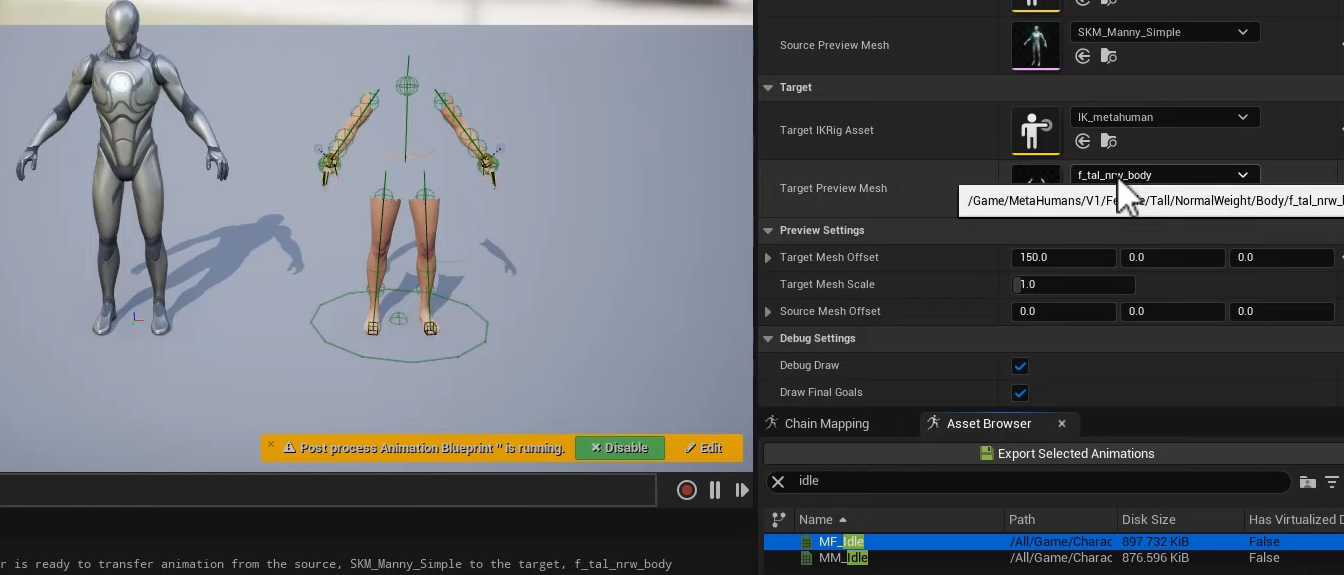Edit the Source Mesh Offset Y value field
1344x575 pixels.
click(x=1172, y=312)
